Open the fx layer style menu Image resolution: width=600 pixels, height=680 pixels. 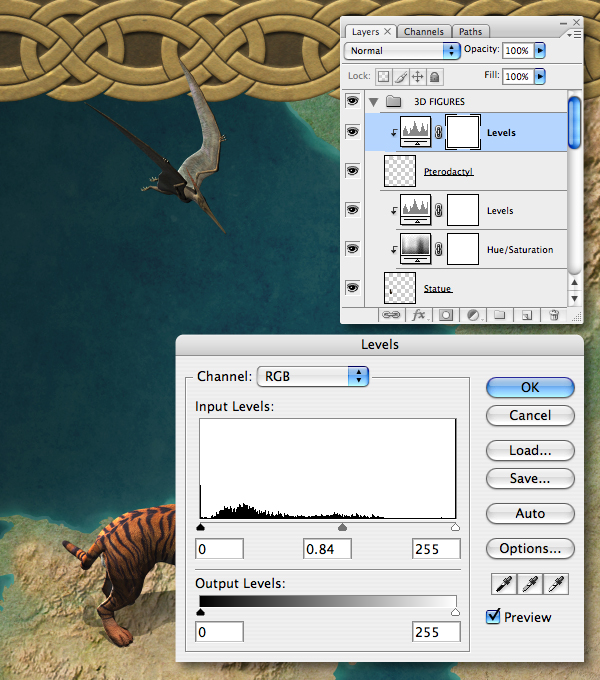tap(418, 315)
